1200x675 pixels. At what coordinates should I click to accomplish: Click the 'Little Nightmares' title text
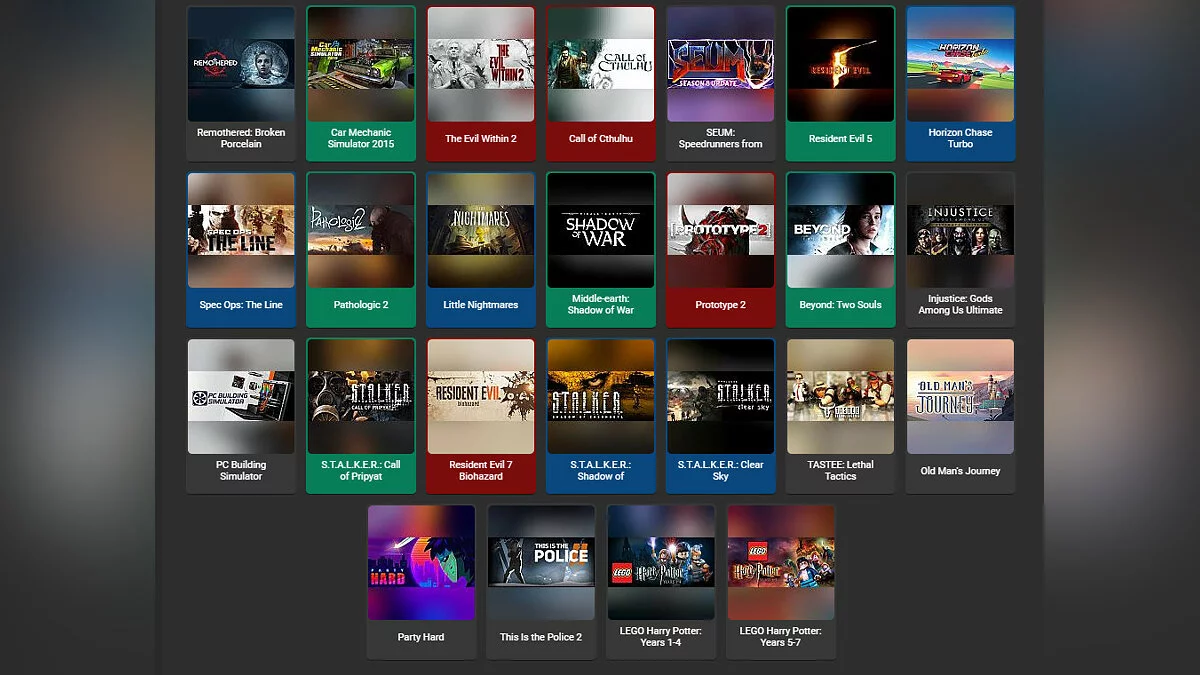[x=481, y=305]
